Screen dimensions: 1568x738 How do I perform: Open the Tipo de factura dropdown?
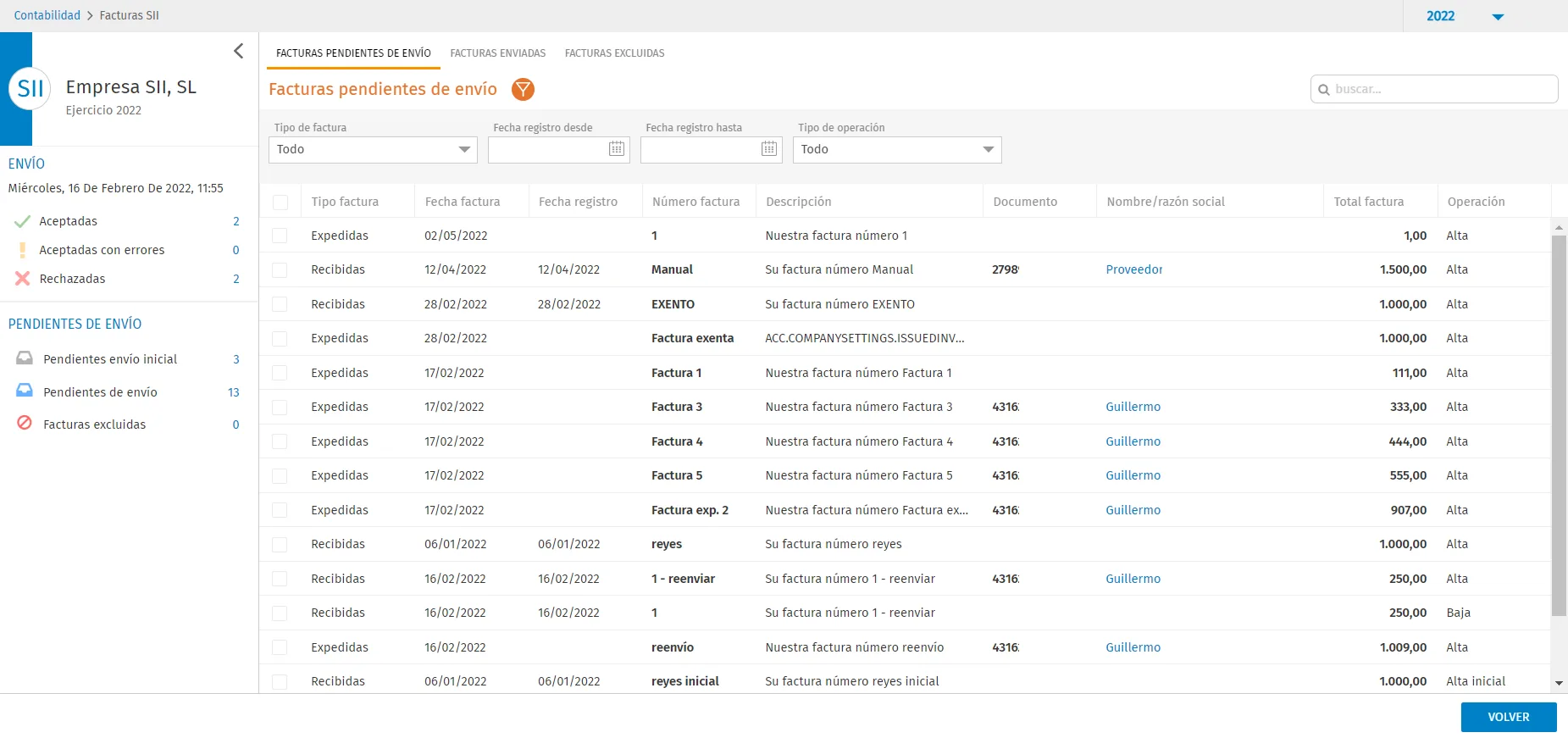373,149
